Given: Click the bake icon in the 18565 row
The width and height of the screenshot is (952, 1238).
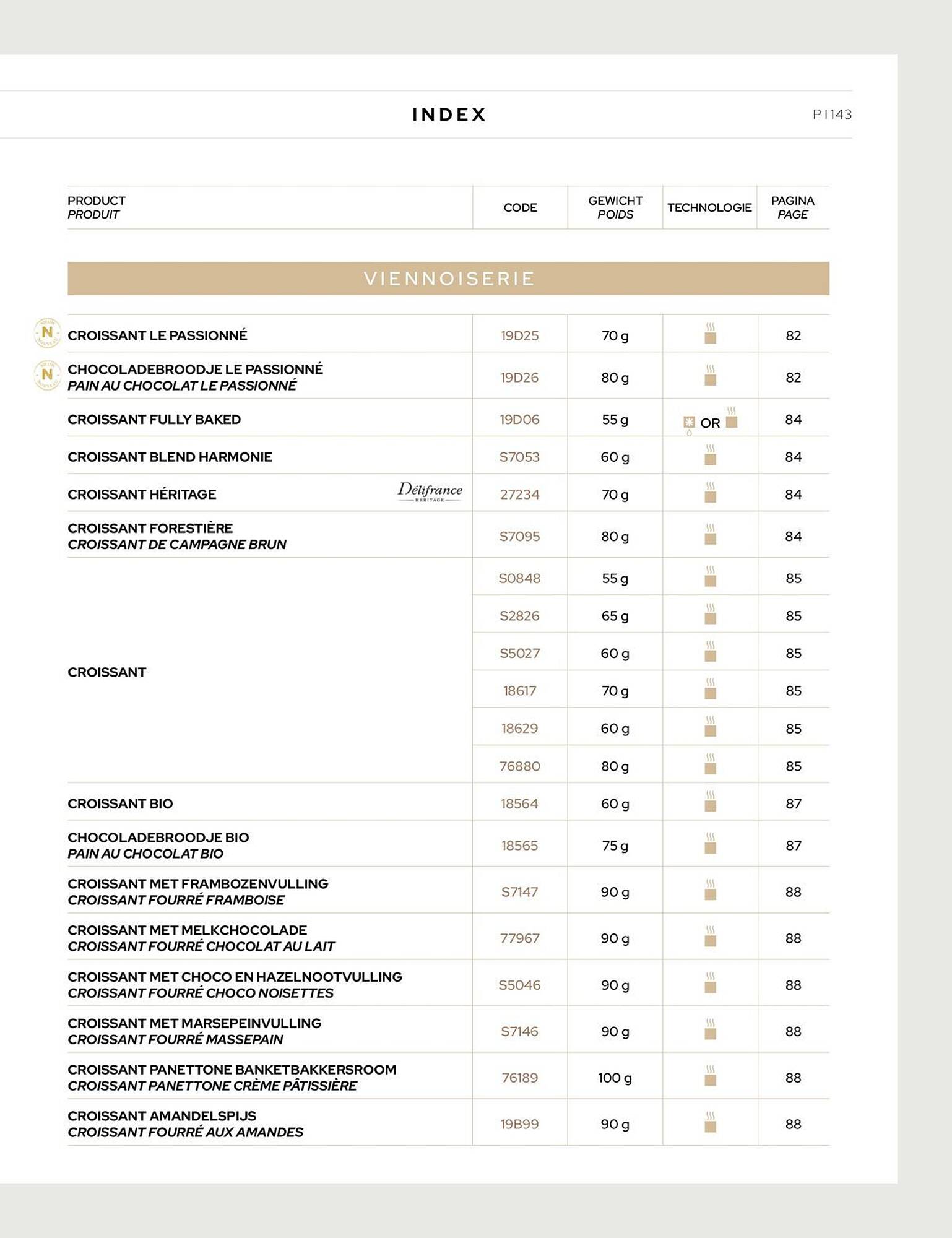Looking at the screenshot, I should coord(711,844).
